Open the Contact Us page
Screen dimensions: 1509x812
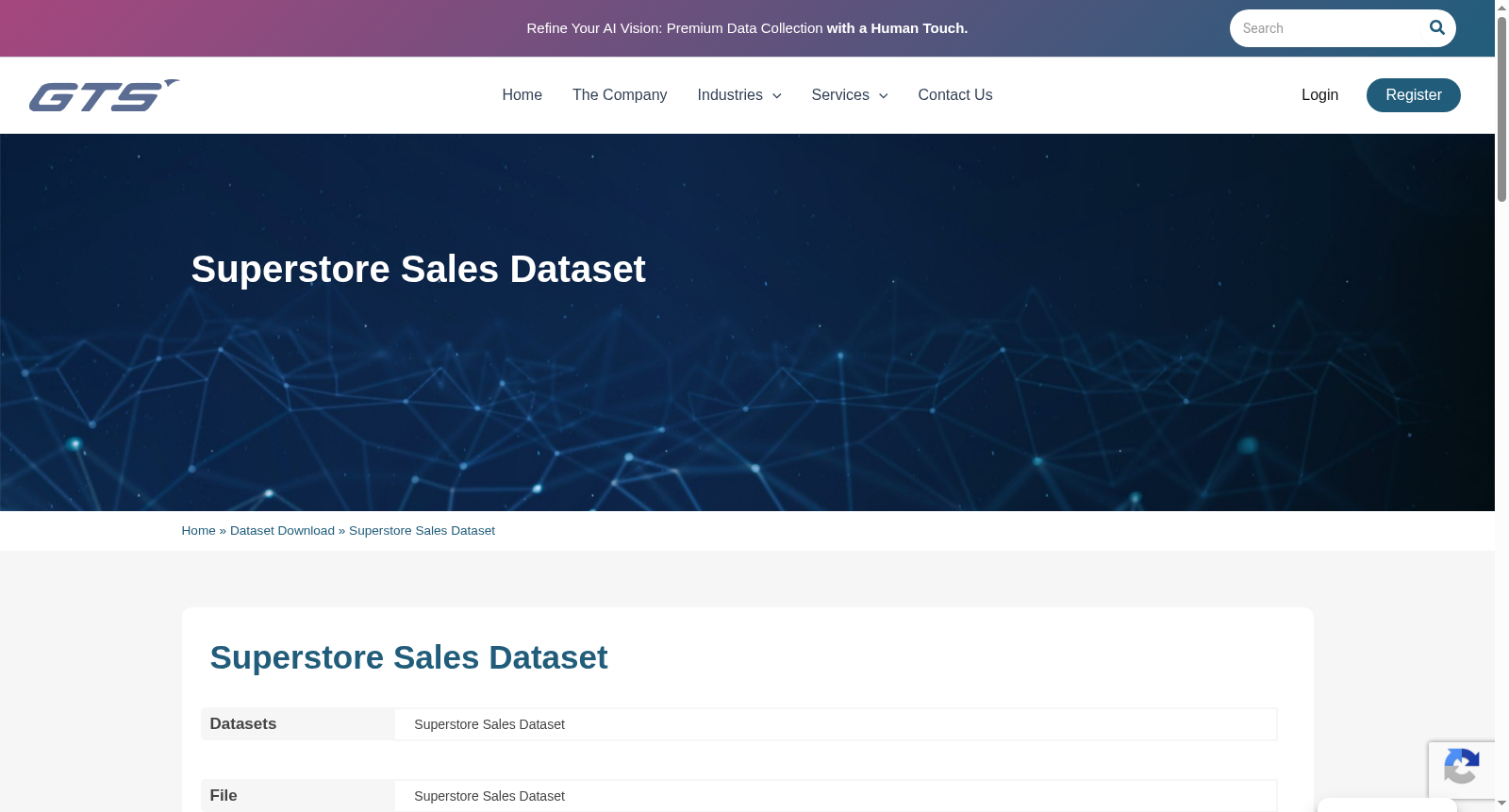click(x=955, y=95)
